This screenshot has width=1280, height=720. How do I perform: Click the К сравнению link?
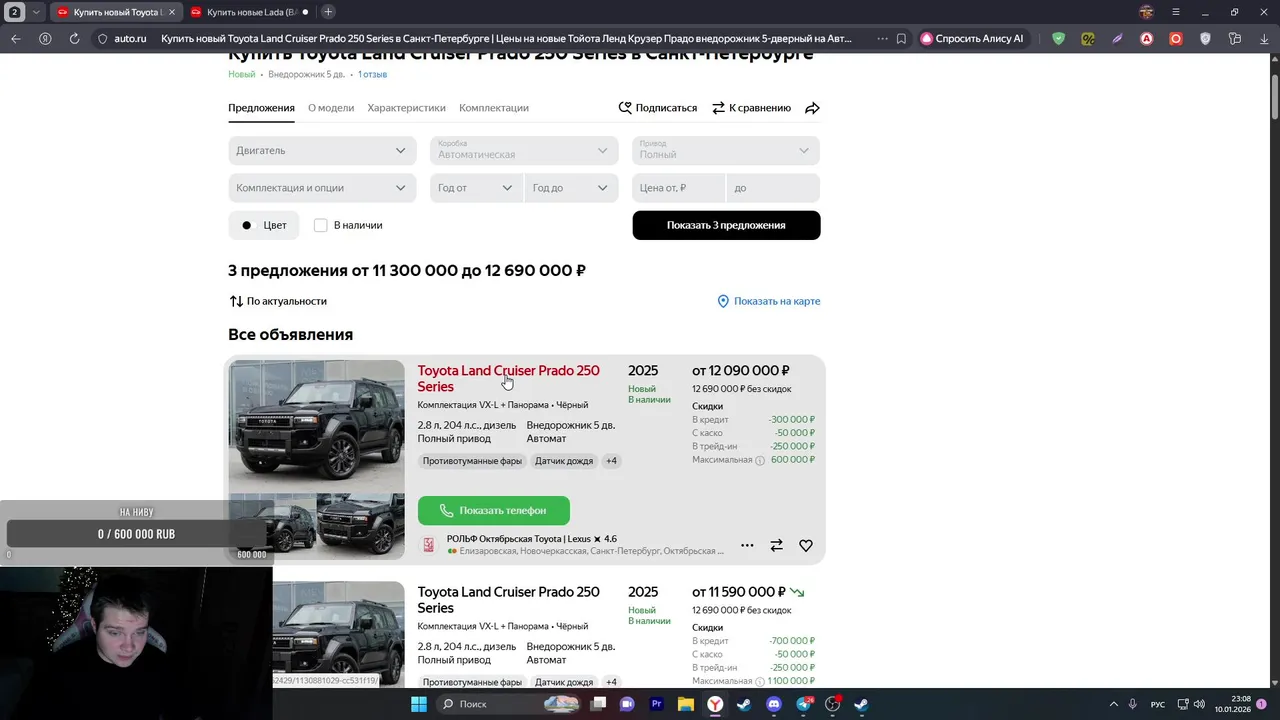[751, 108]
